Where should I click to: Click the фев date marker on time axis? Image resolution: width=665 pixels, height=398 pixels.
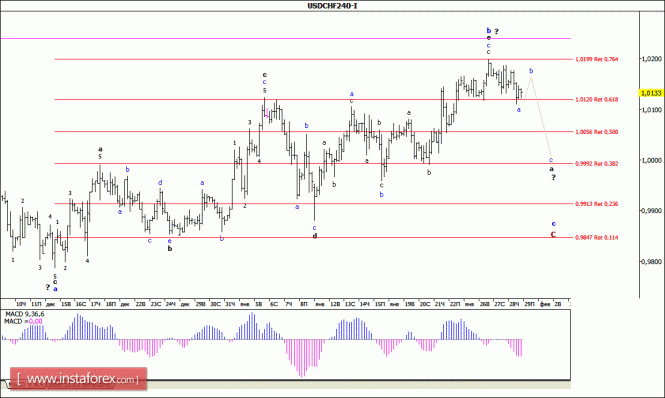point(545,304)
